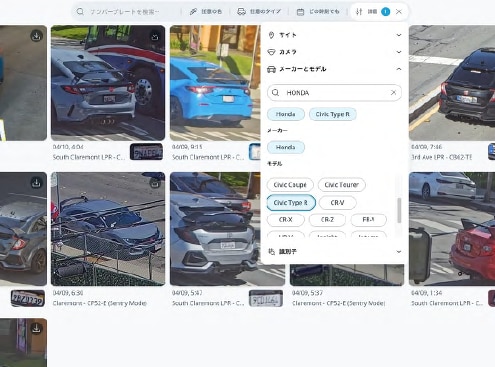Click the blue filter count badge

click(x=386, y=12)
